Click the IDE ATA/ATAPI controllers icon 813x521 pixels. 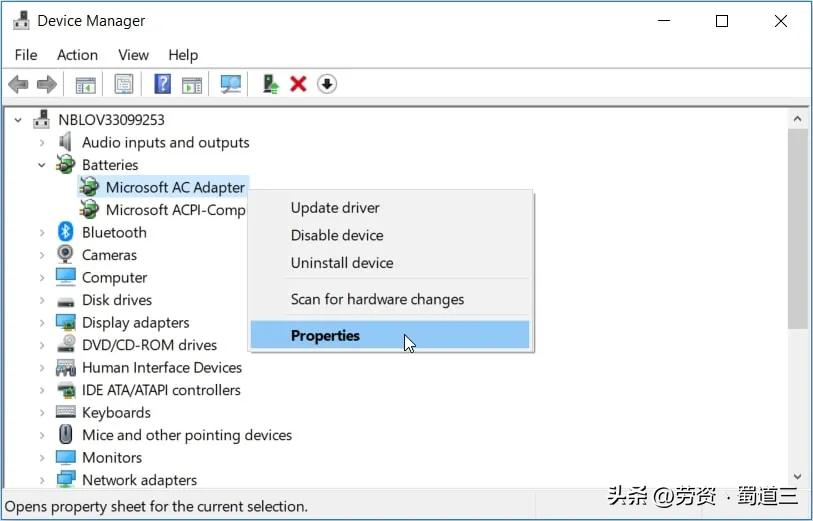(x=65, y=390)
